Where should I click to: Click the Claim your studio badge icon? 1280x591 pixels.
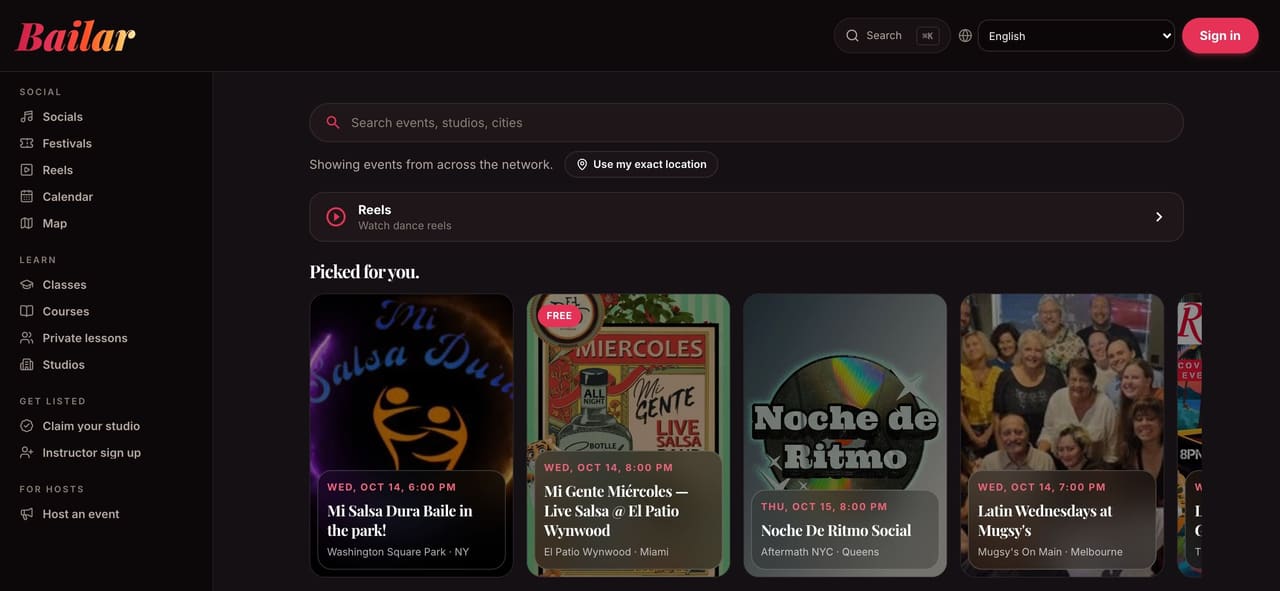coord(27,426)
